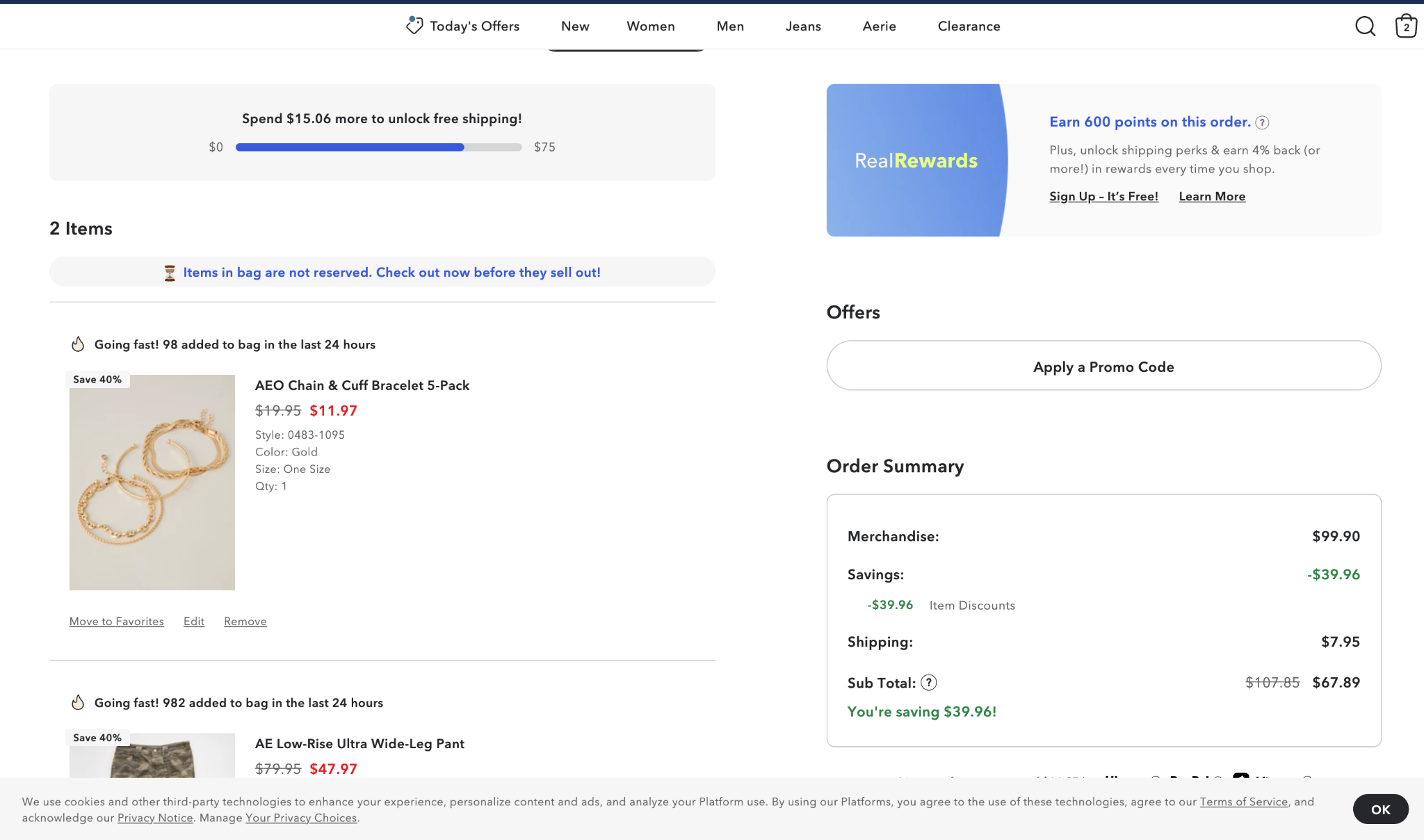Open the Clearance menu
The width and height of the screenshot is (1424, 840).
[969, 26]
